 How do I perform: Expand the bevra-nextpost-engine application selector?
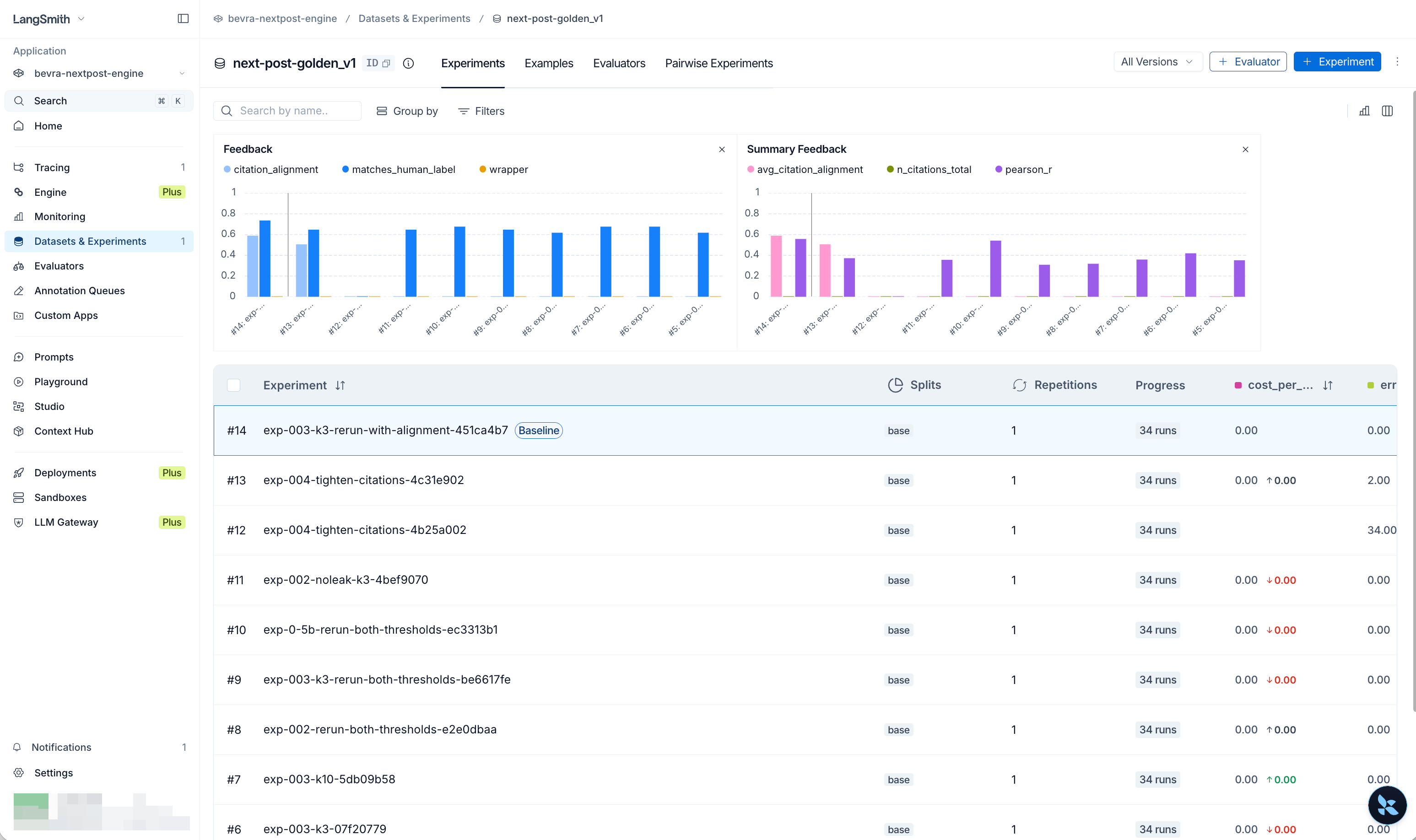[x=99, y=74]
